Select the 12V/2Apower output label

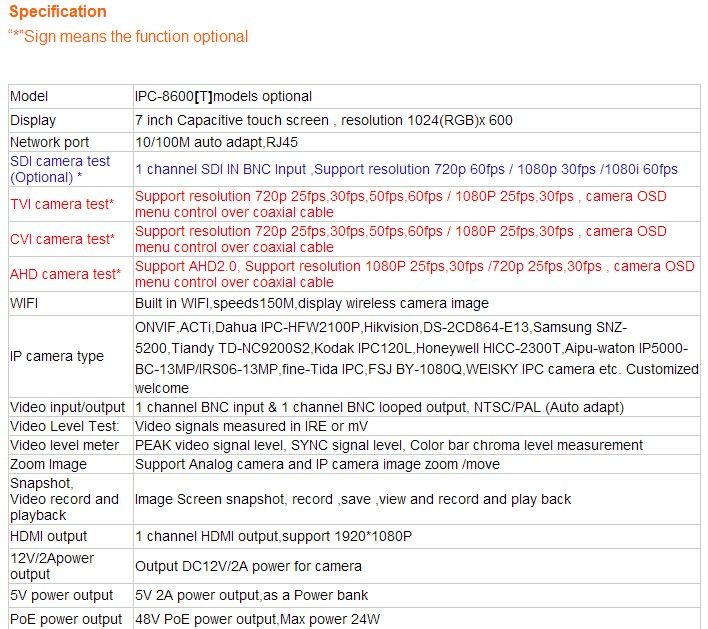[x=53, y=566]
